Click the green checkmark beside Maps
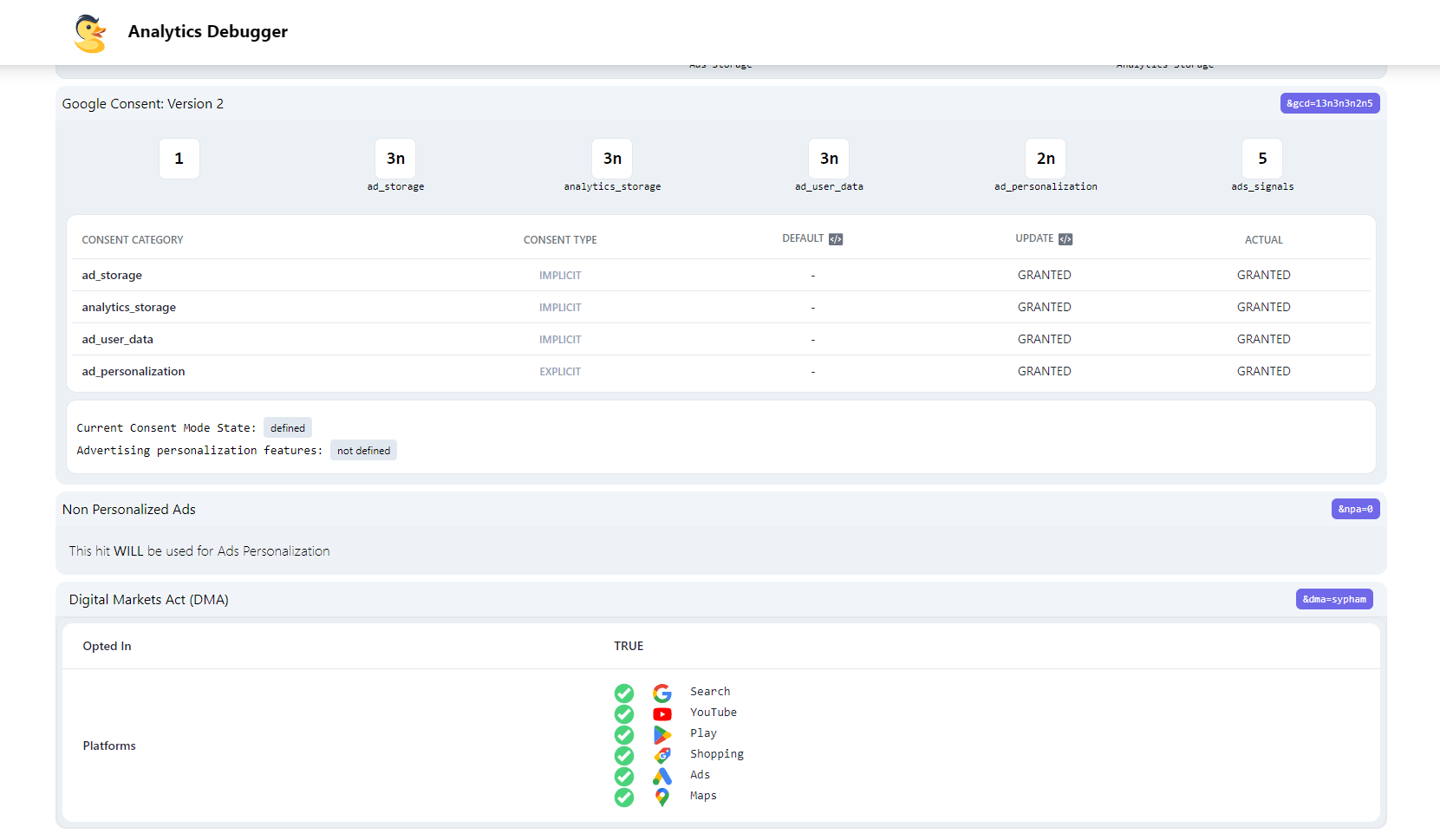This screenshot has width=1440, height=840. tap(624, 797)
